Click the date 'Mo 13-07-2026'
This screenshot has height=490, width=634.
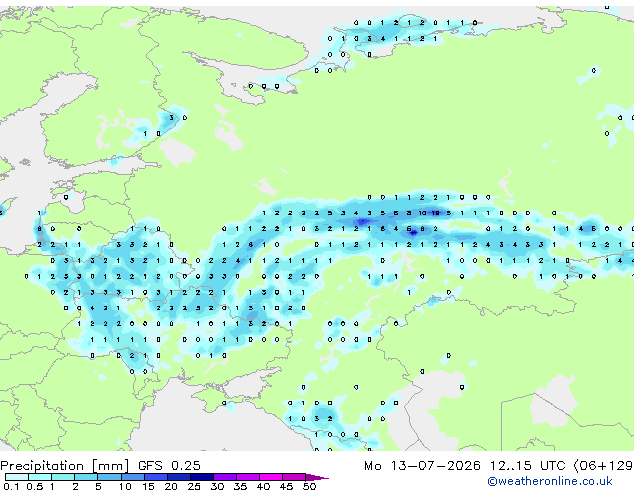point(422,466)
